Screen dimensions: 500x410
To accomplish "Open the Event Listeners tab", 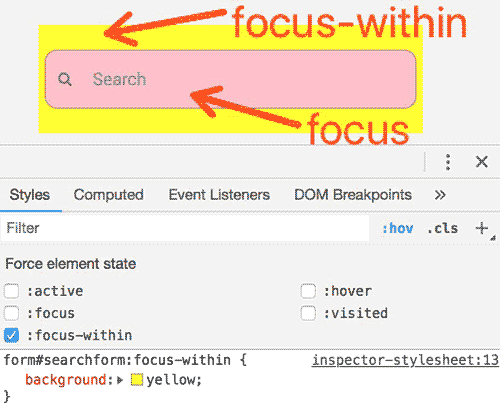I will pyautogui.click(x=219, y=195).
